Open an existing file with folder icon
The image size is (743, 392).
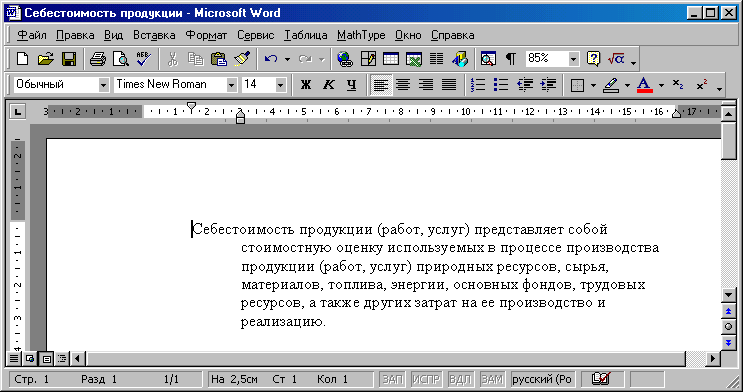tap(45, 59)
